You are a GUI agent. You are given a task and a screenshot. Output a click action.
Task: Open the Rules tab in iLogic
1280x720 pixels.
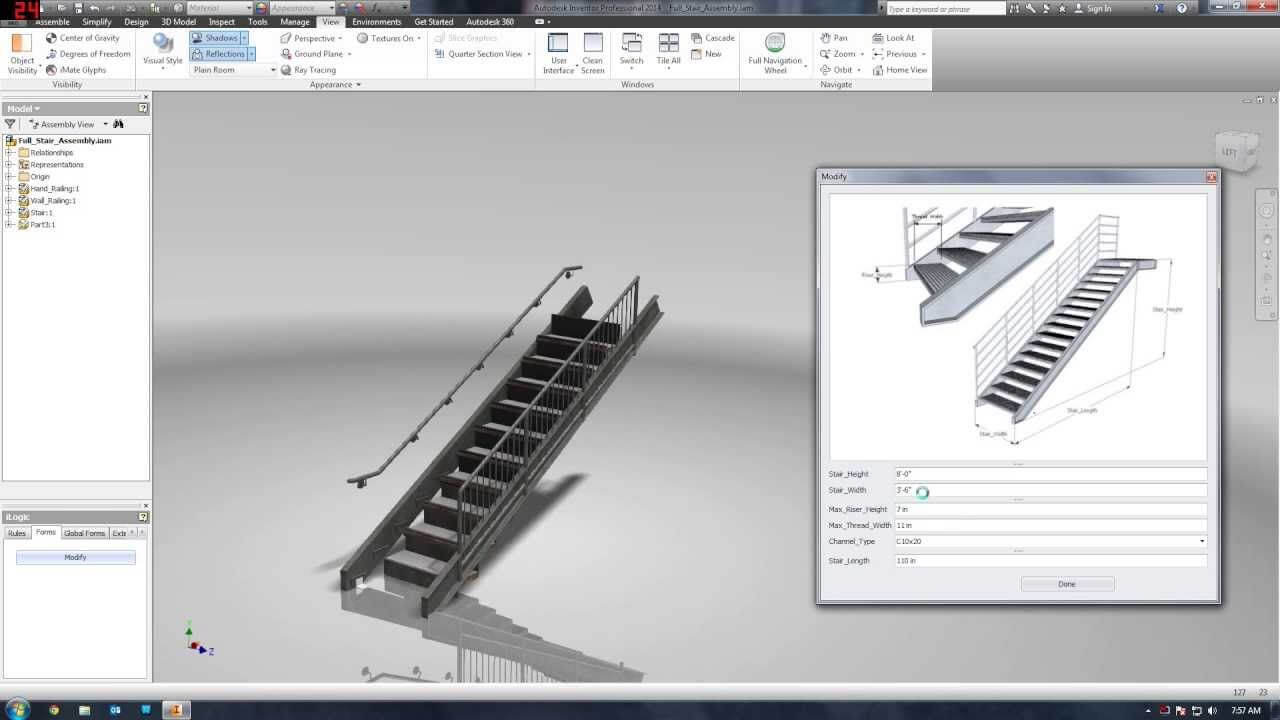[x=15, y=533]
